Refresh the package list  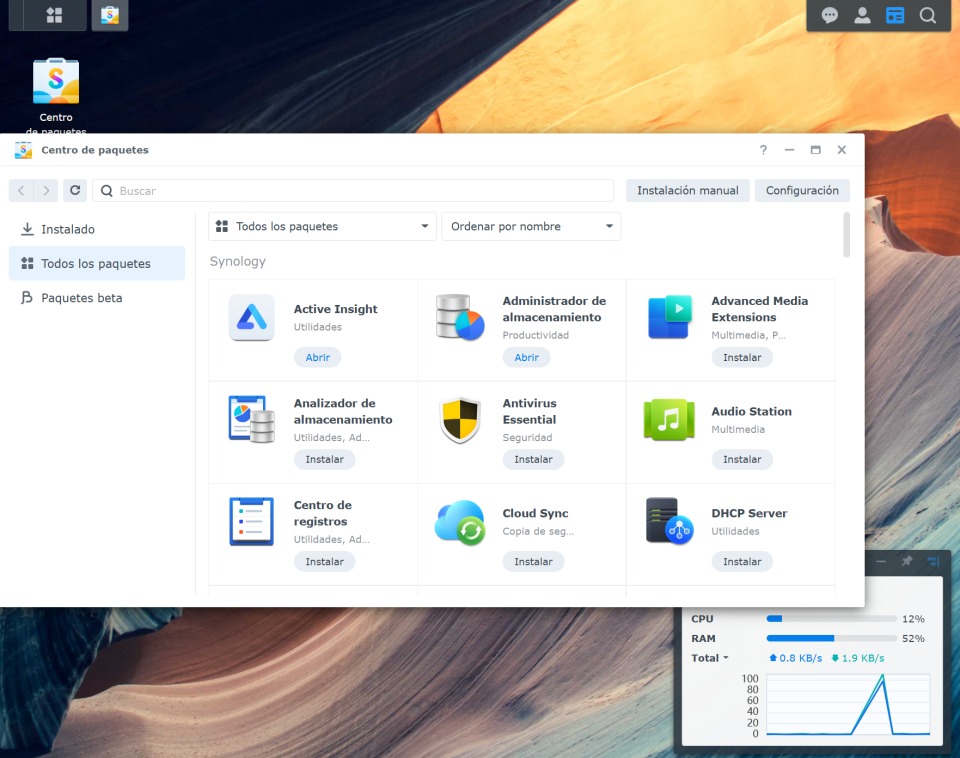coord(75,190)
